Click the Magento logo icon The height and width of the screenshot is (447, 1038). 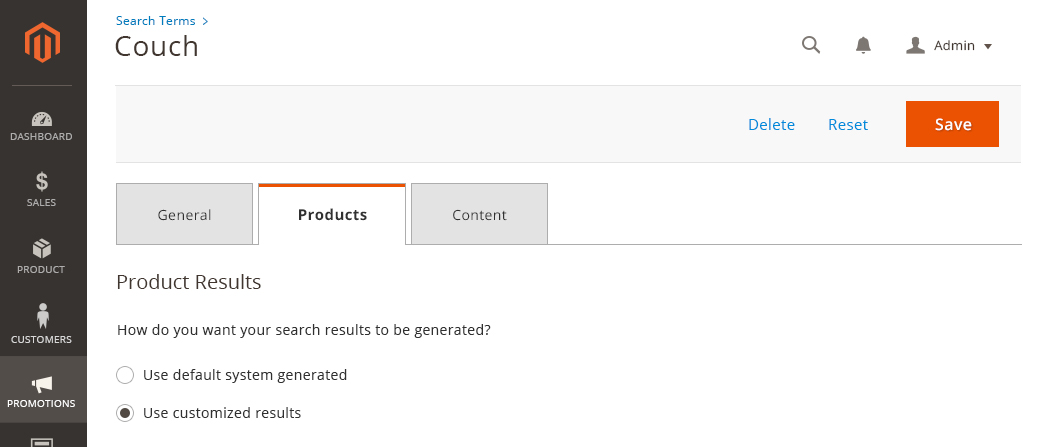click(42, 42)
